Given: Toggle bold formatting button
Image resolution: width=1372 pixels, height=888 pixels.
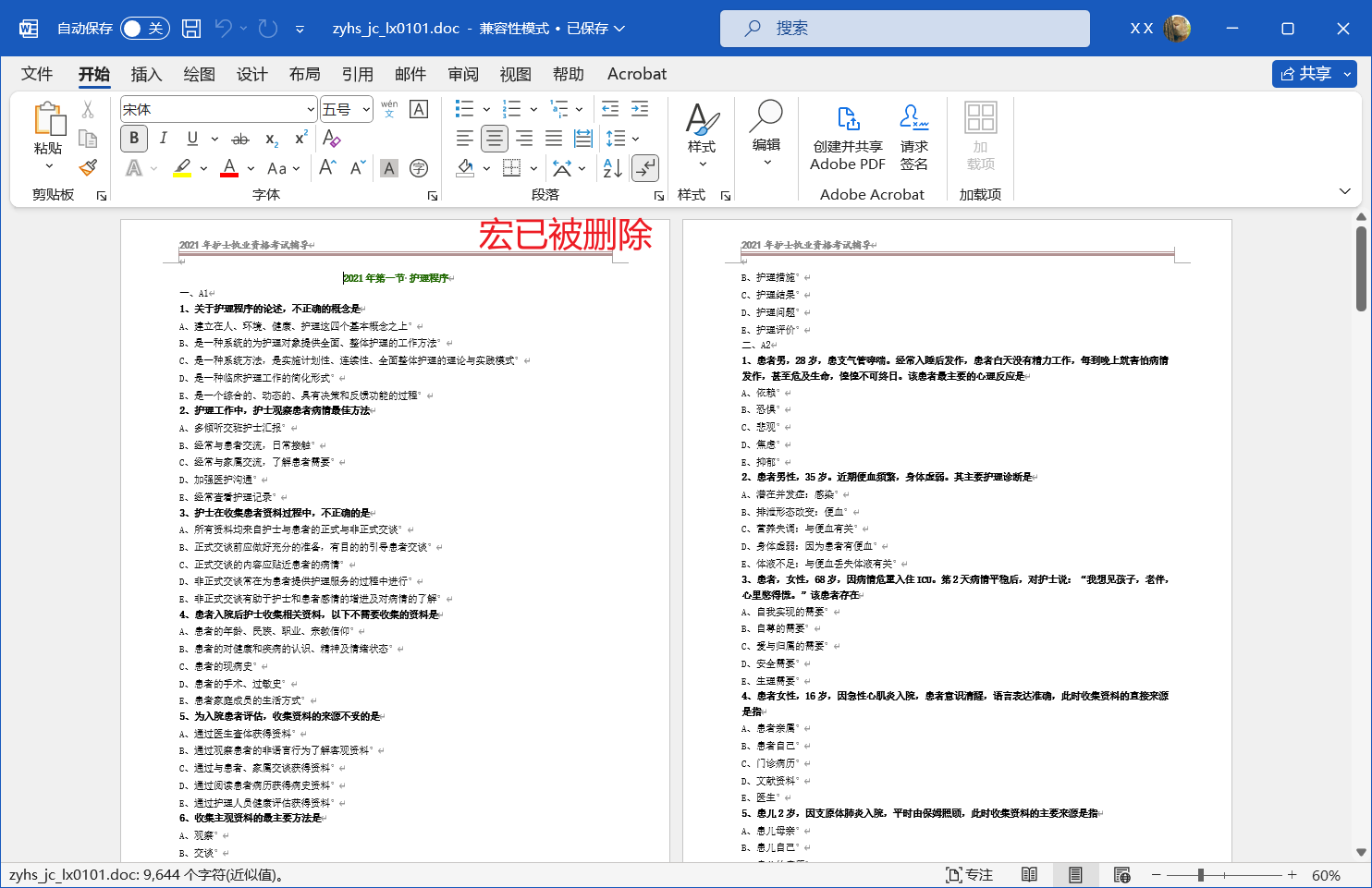Looking at the screenshot, I should point(134,139).
